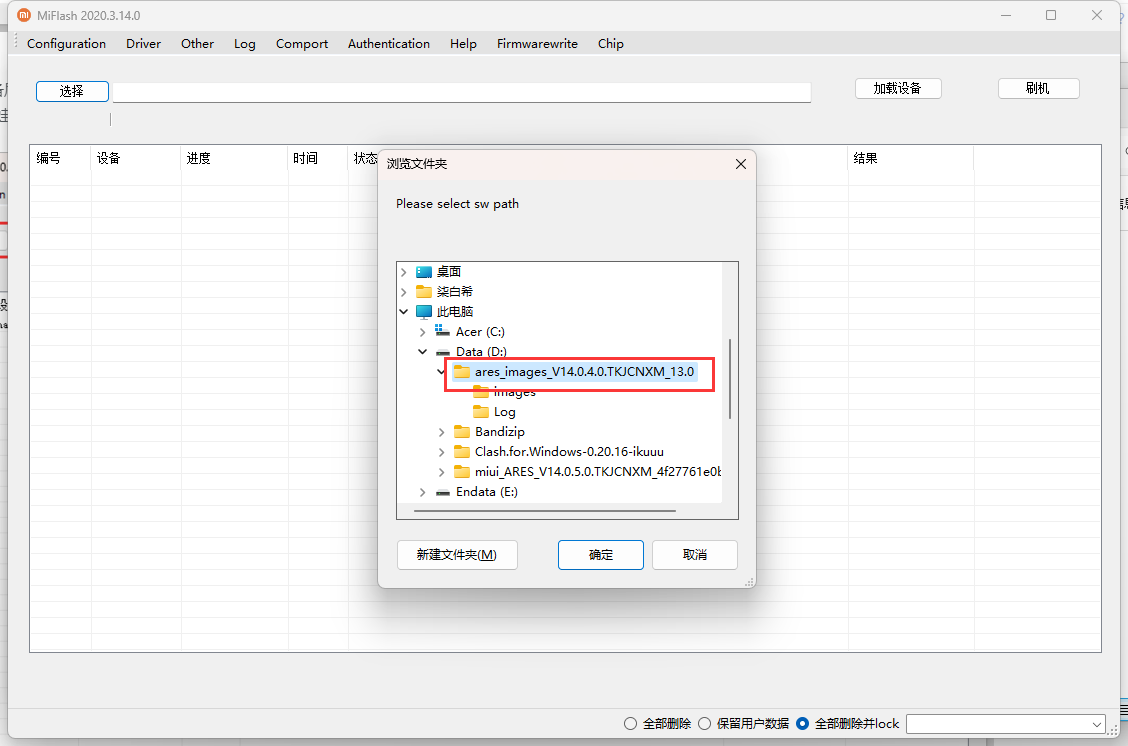Close the 浏览文件夹 dialog

[741, 164]
